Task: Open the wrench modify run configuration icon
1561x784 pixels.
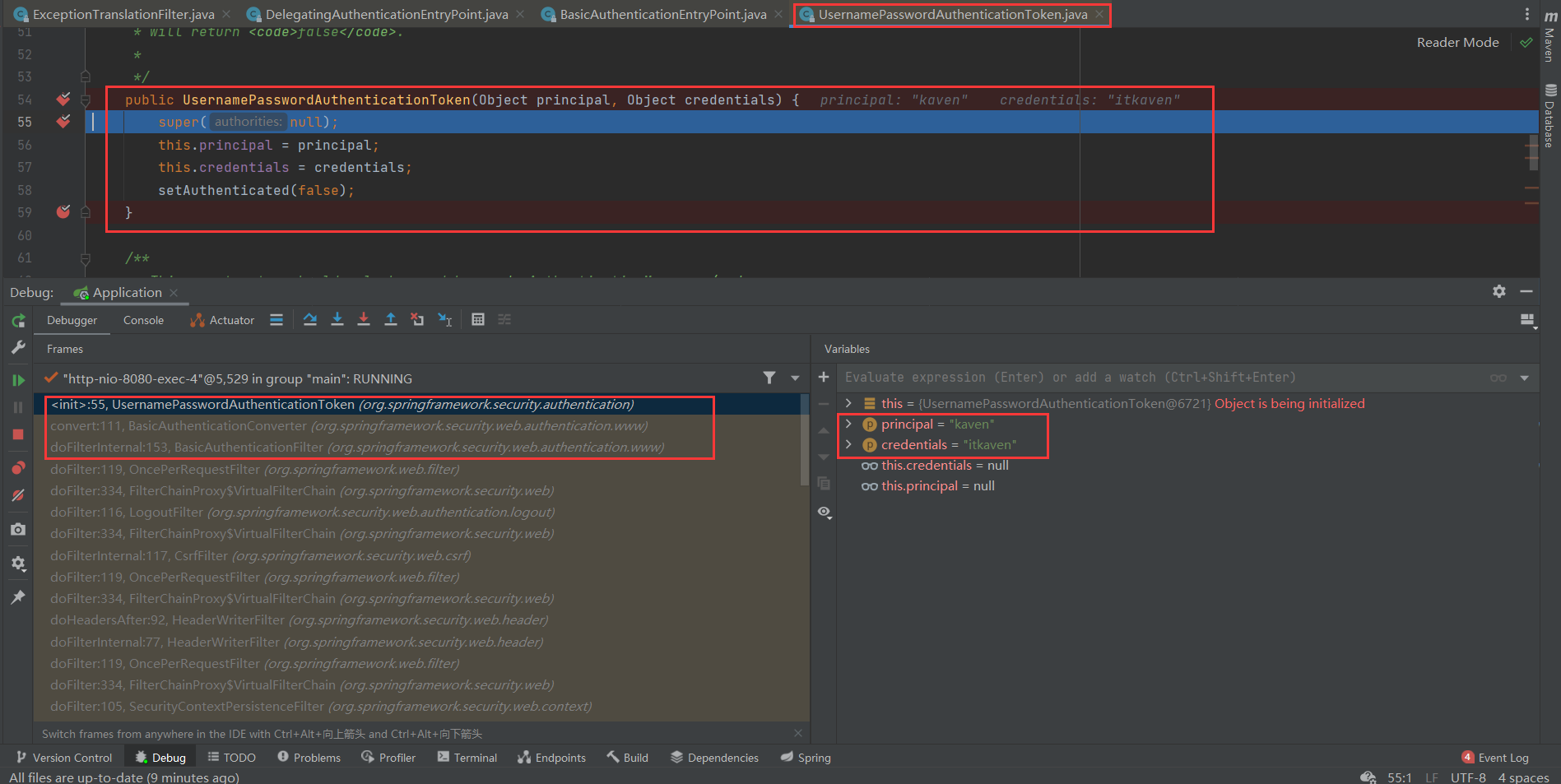Action: click(x=18, y=347)
